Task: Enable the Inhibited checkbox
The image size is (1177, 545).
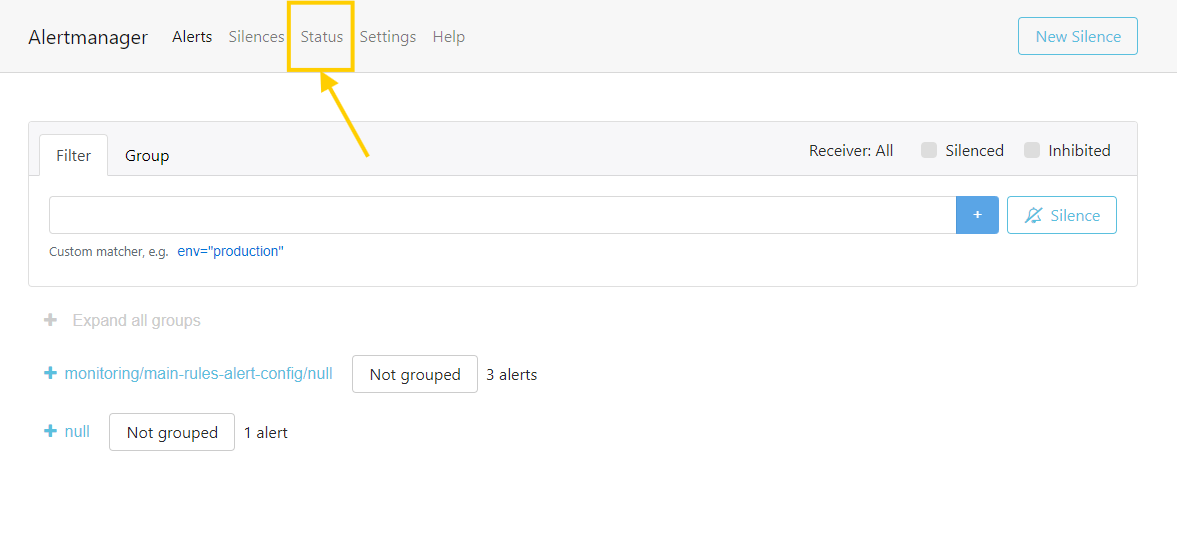Action: [x=1032, y=150]
